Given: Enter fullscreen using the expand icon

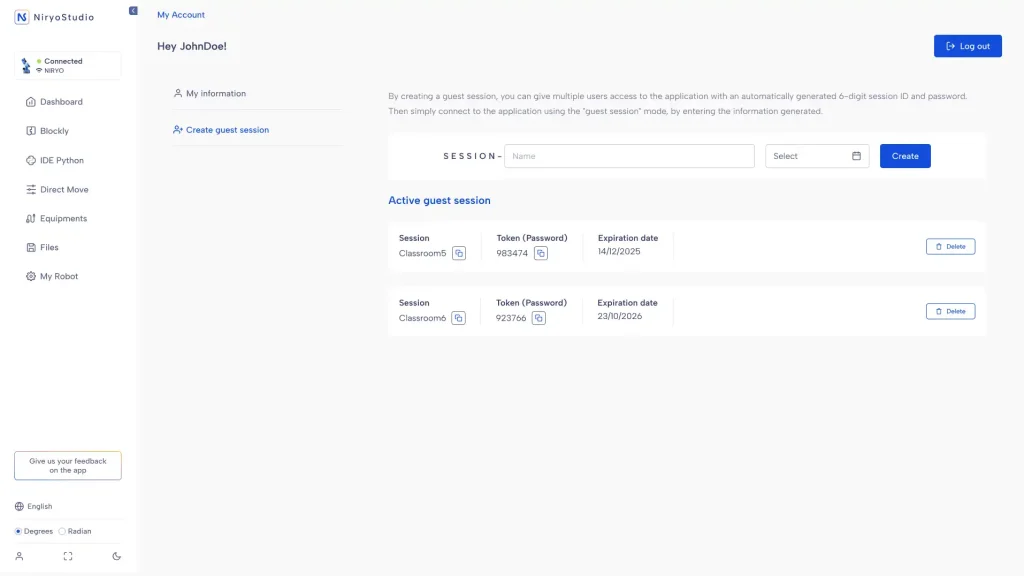Looking at the screenshot, I should tap(68, 556).
